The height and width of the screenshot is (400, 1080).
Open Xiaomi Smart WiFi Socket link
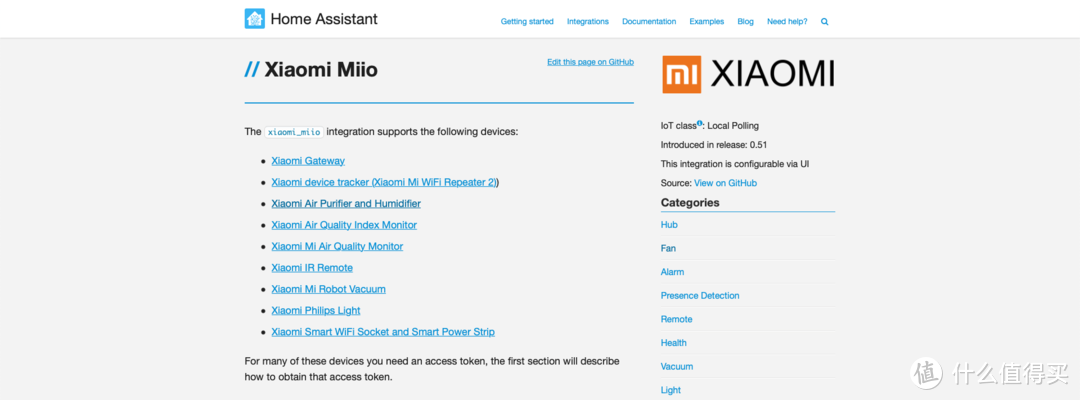(383, 332)
